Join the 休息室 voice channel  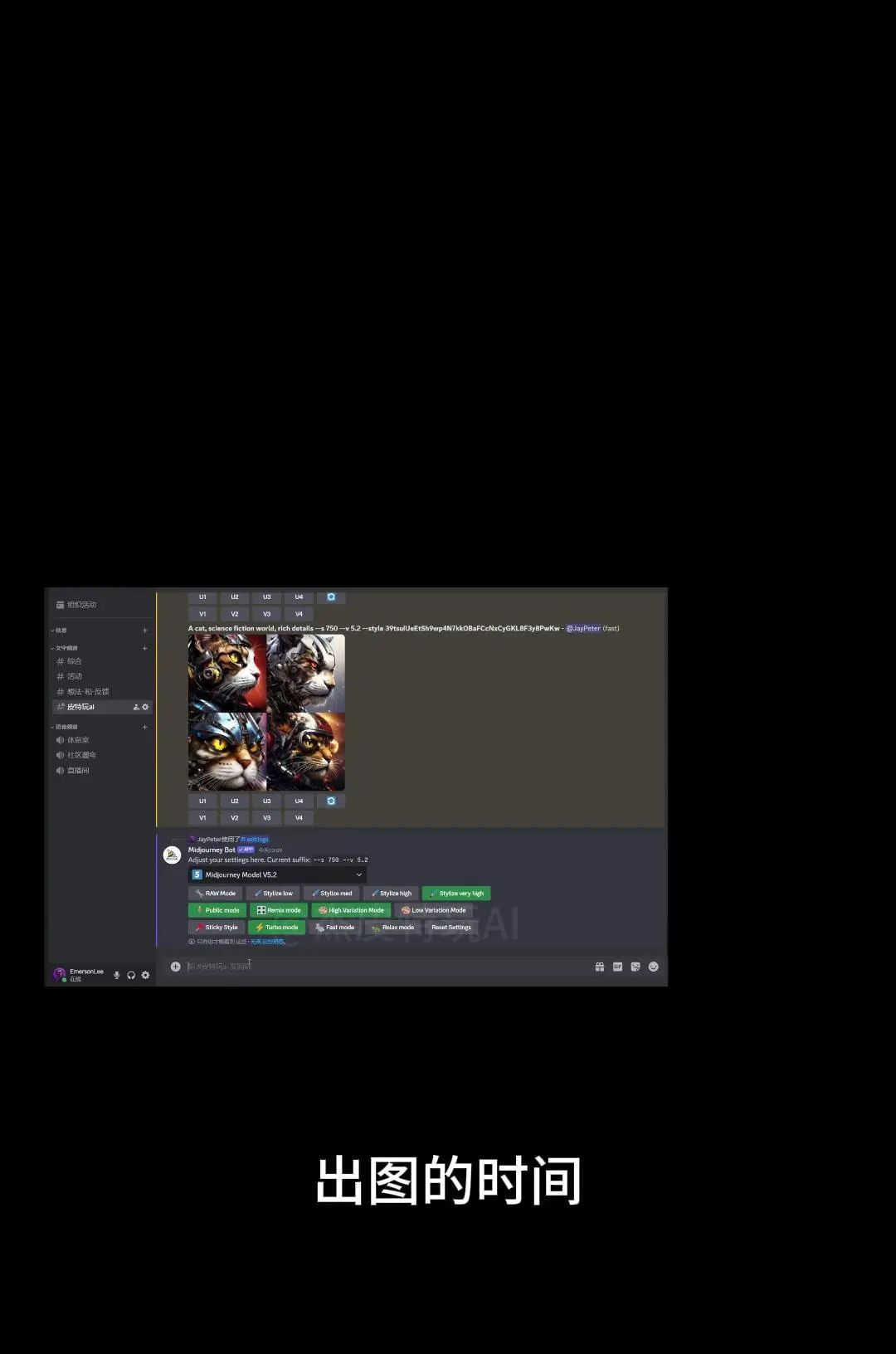tap(78, 740)
